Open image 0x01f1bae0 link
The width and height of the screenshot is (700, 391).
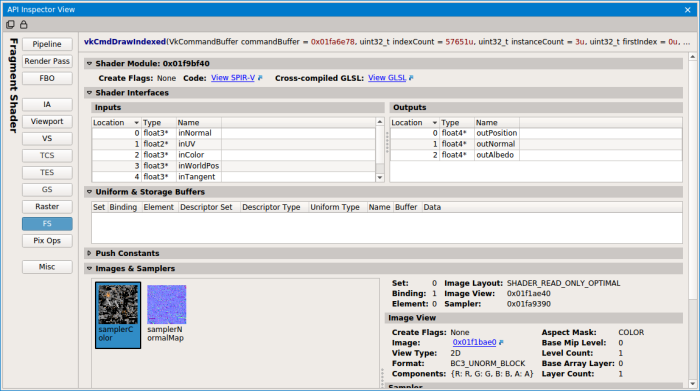click(x=474, y=342)
